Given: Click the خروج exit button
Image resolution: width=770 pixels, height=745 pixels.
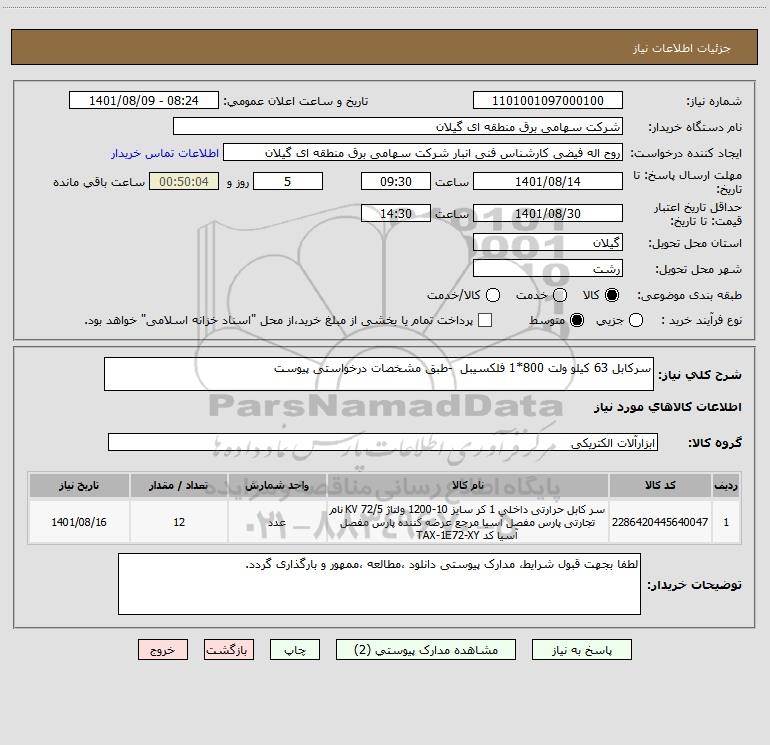Looking at the screenshot, I should coord(163,650).
